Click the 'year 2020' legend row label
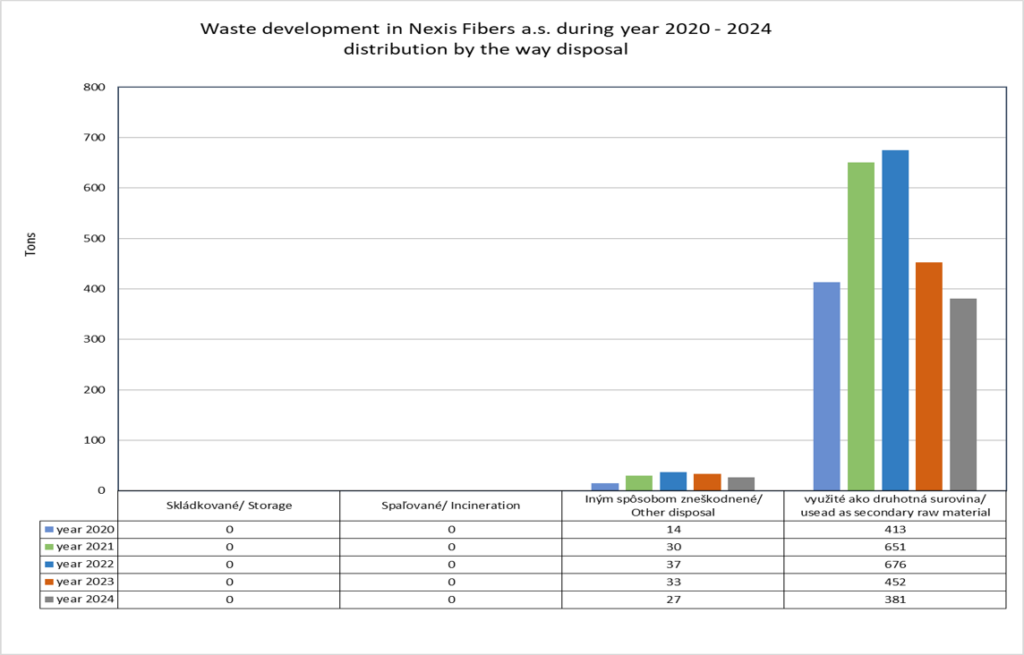 (x=85, y=530)
